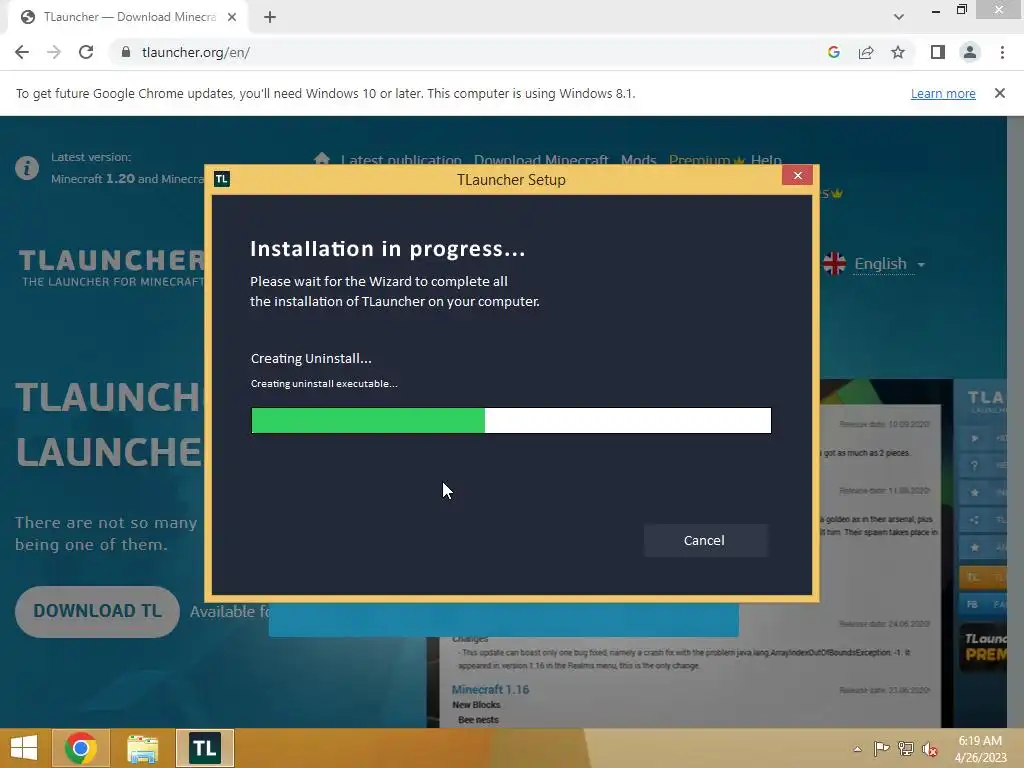Click the address bar URL
The width and height of the screenshot is (1024, 768).
196,52
